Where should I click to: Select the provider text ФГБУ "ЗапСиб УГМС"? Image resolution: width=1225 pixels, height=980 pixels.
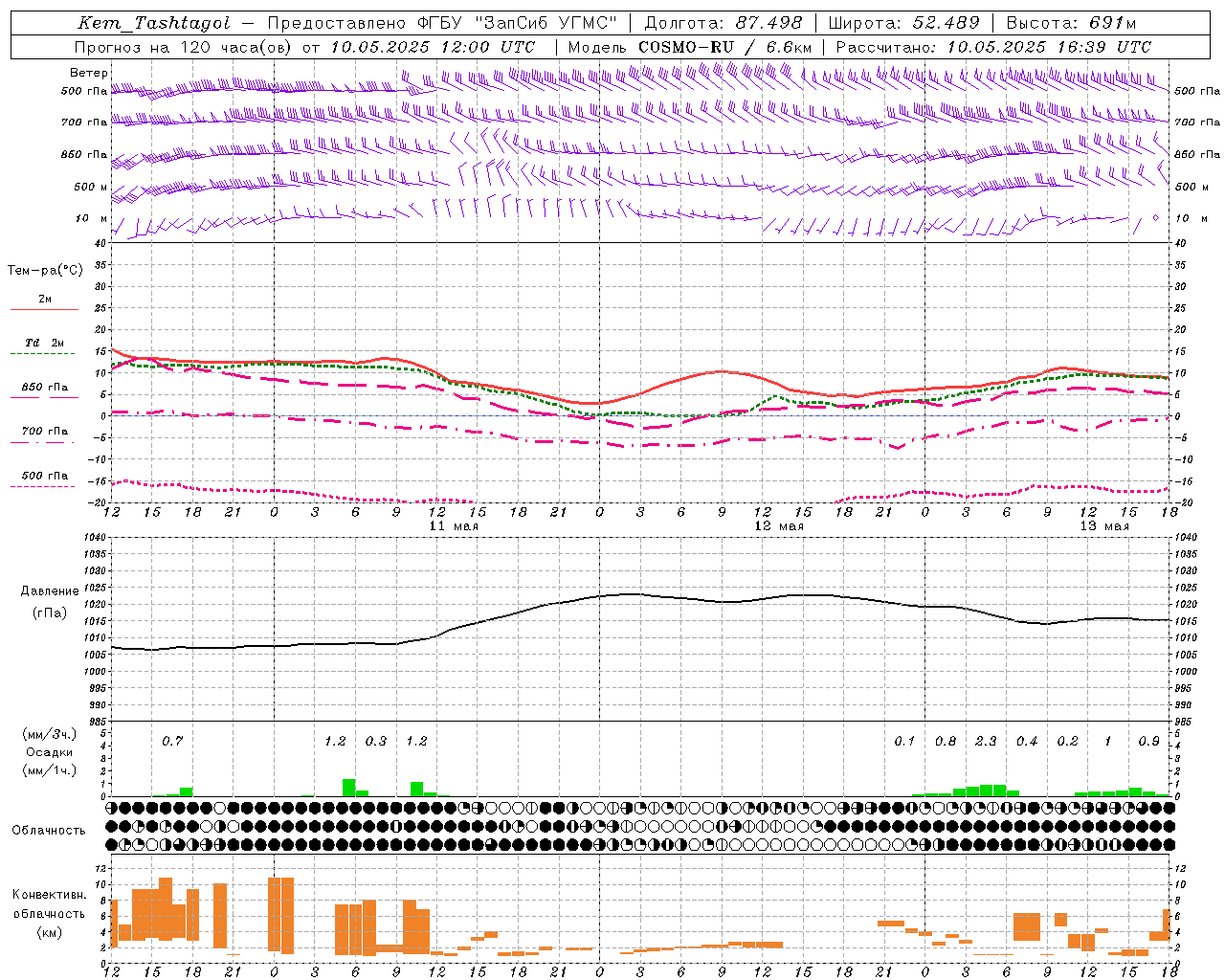(x=518, y=23)
